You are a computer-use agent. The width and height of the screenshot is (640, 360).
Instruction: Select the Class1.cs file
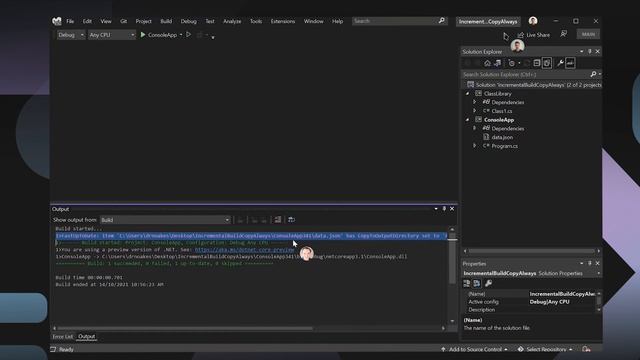[502, 111]
